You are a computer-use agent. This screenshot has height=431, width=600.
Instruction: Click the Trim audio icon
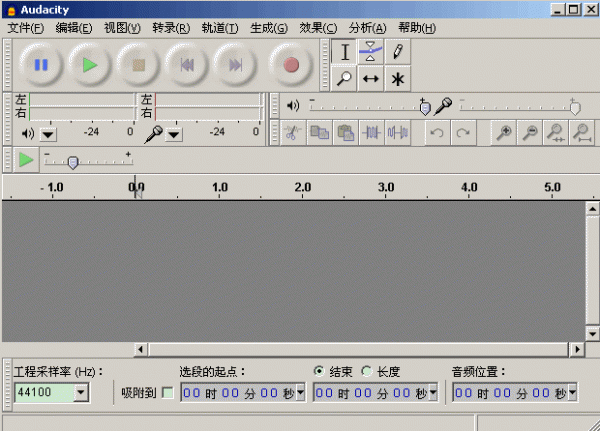click(x=372, y=133)
